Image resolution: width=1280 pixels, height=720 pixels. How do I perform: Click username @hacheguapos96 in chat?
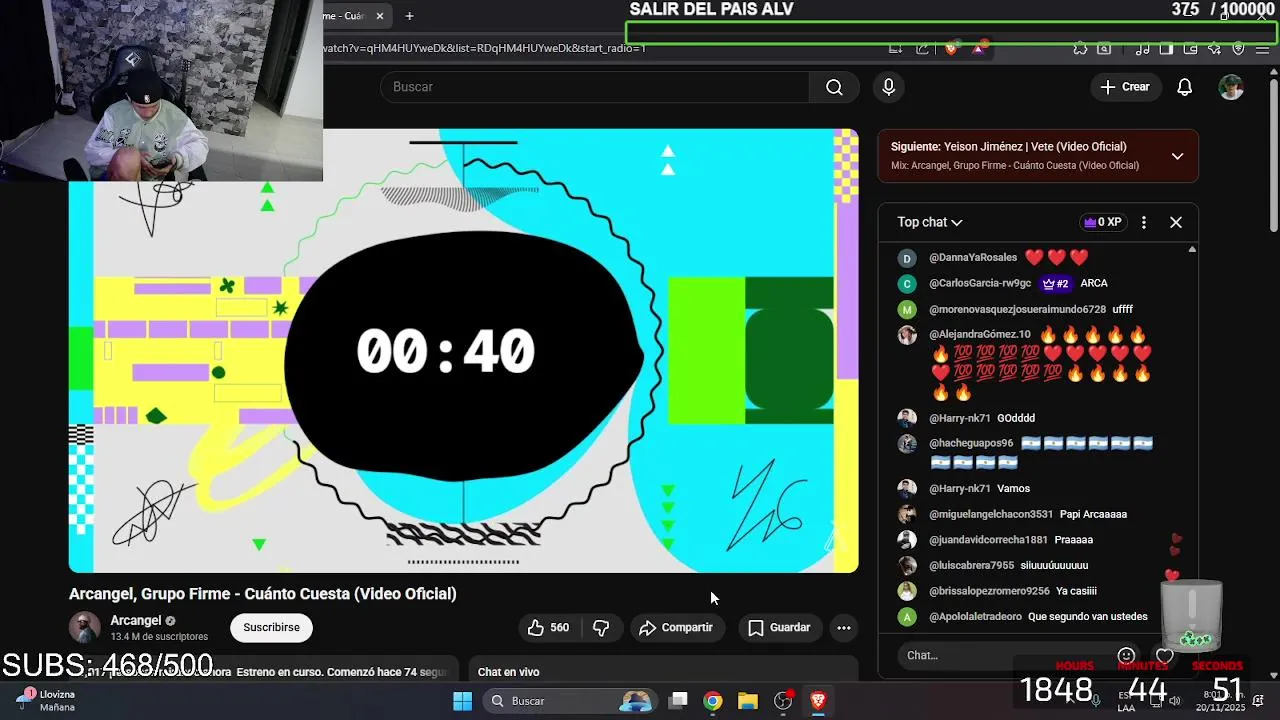click(x=971, y=443)
